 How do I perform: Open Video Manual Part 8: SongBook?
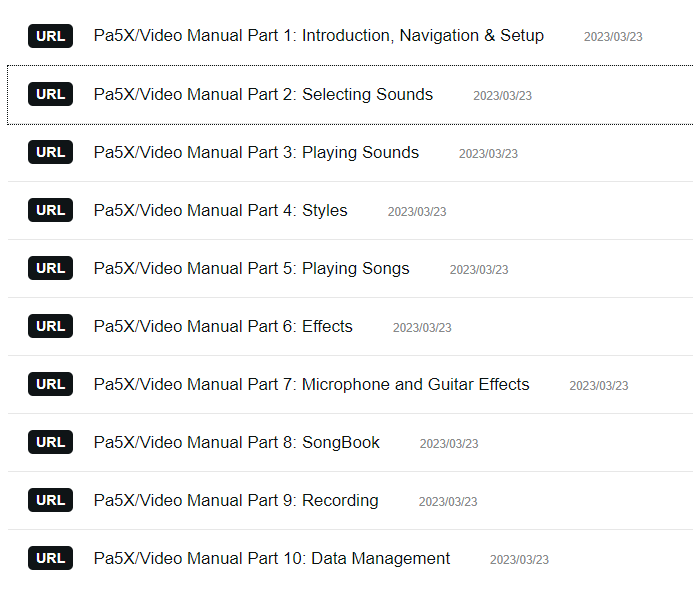(236, 442)
